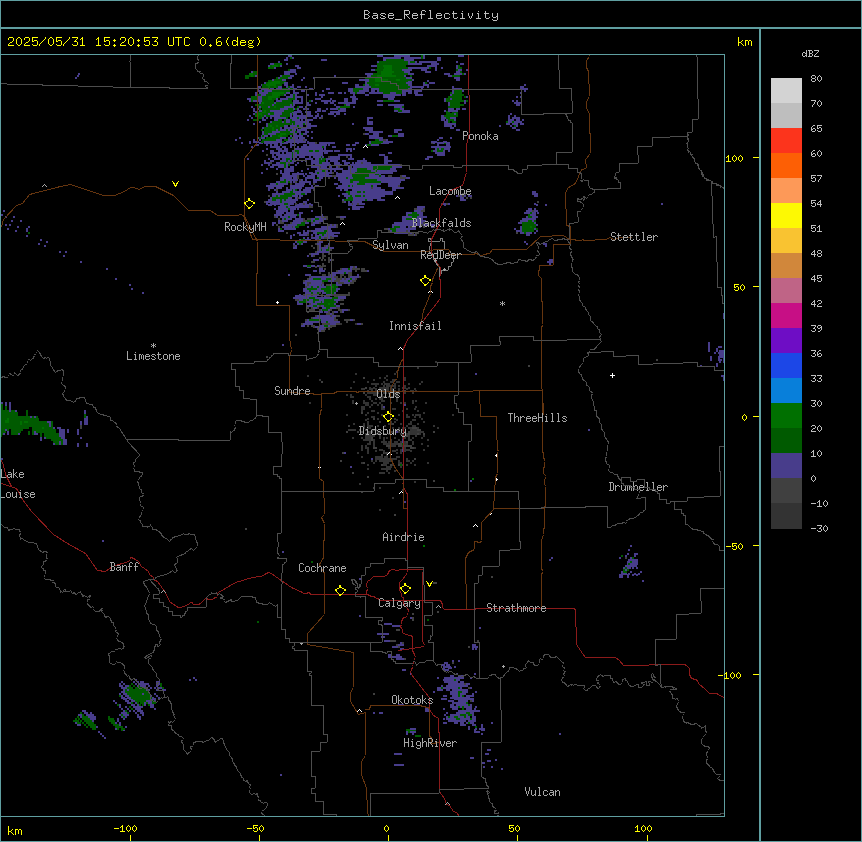This screenshot has height=842, width=862.
Task: Select the blue 36-33 dBZ legend swatch
Action: tap(786, 365)
